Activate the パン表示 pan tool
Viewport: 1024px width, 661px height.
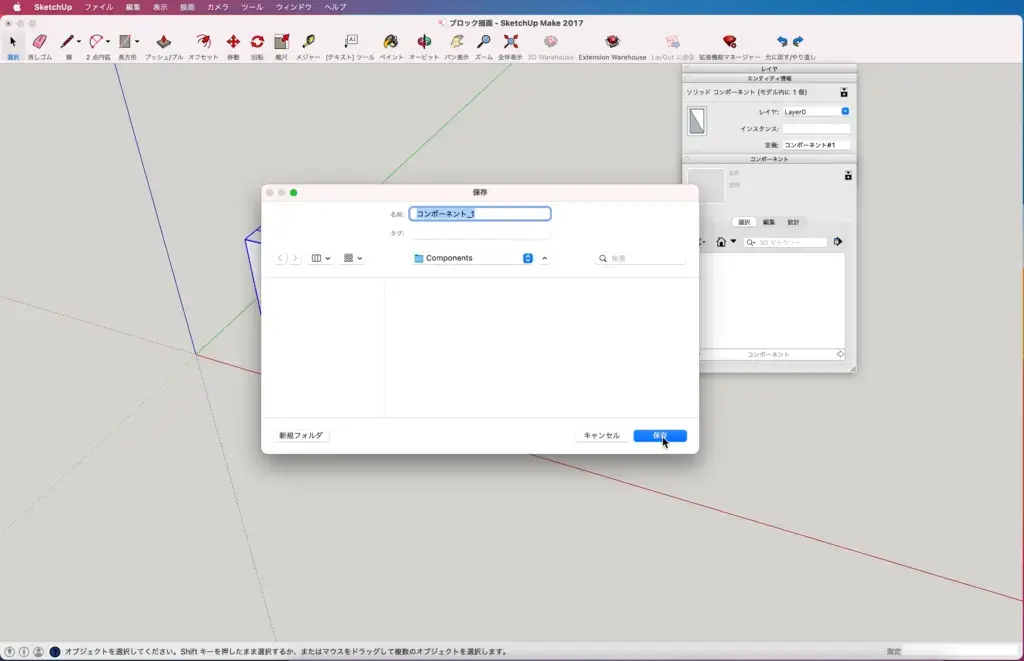pyautogui.click(x=456, y=42)
